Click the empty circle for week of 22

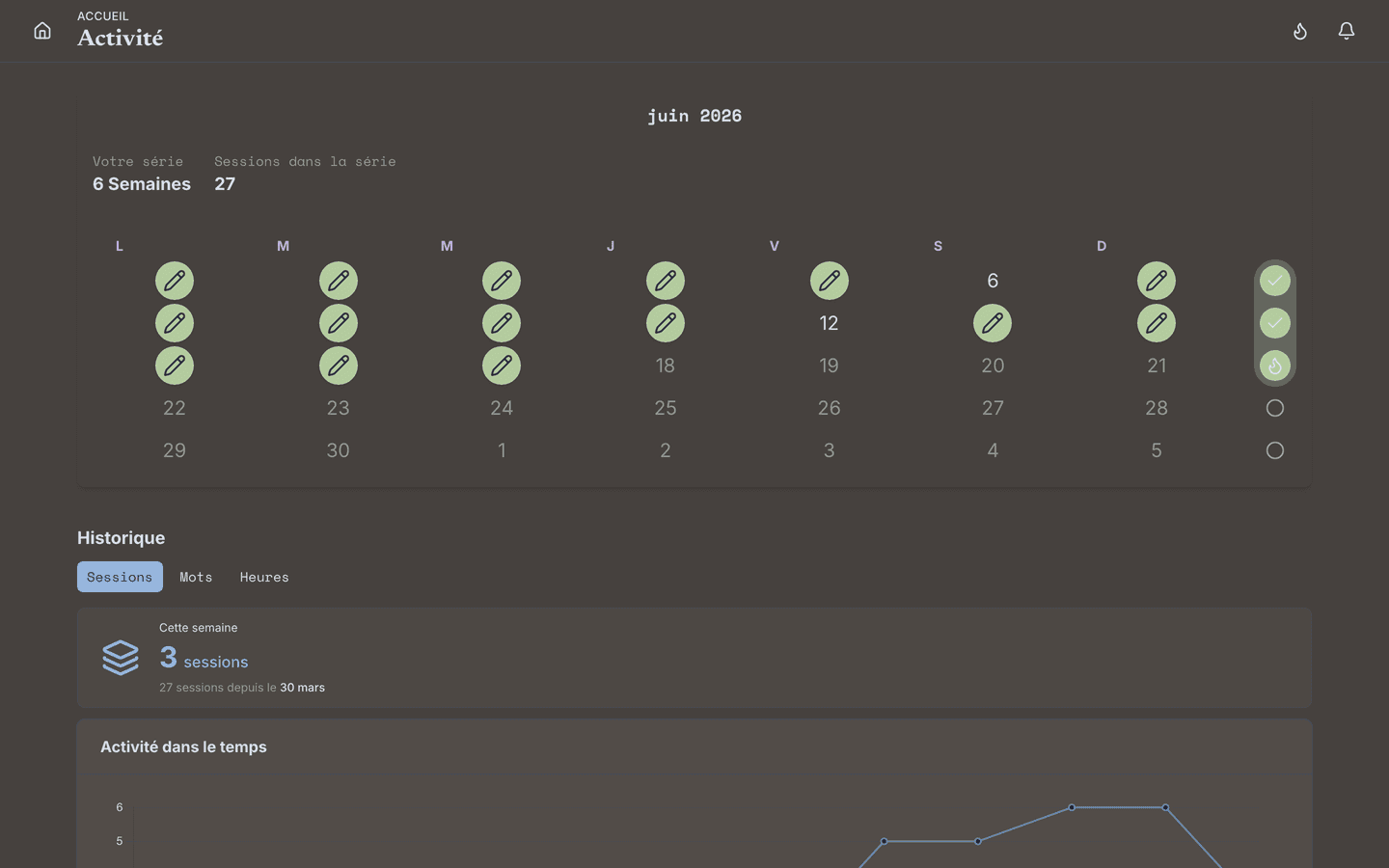pos(1275,408)
